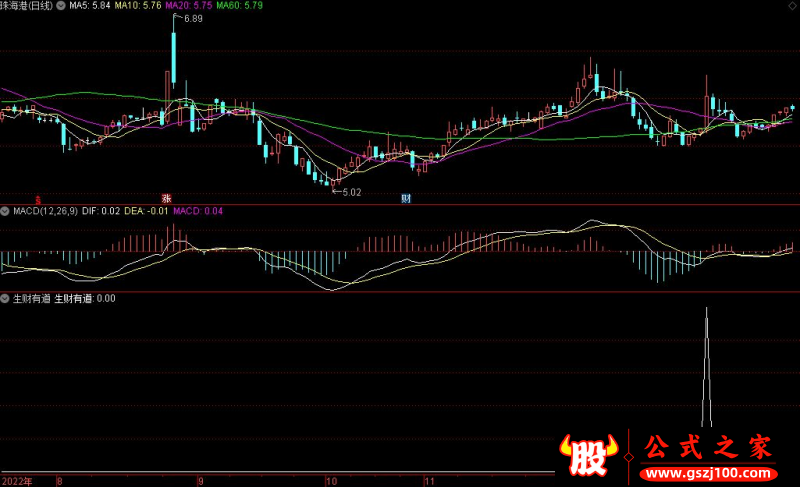Open the main chart indicator dropdown beside 珠海港(日线)
Screen dimensions: 800x487
(x=61, y=6)
